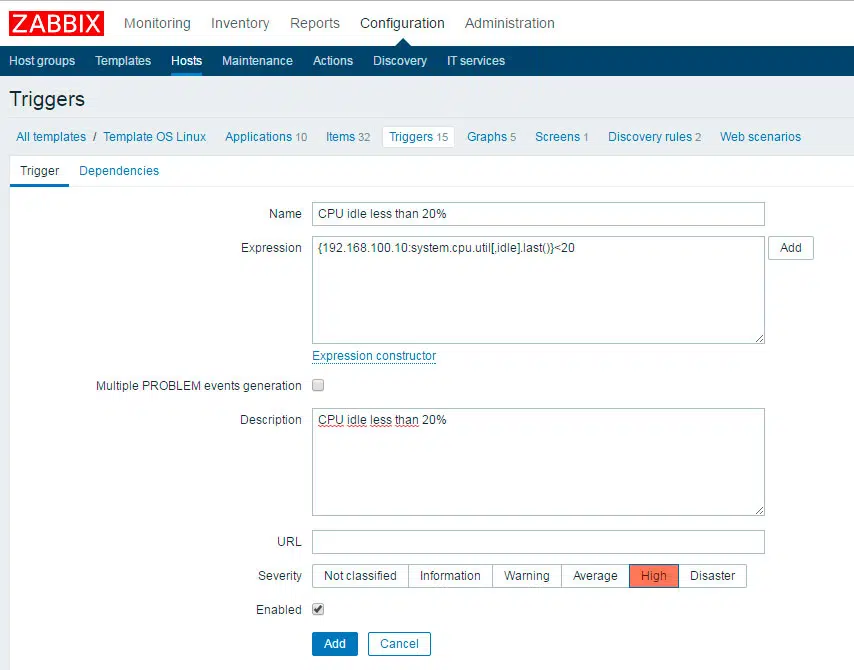Navigate to Maintenance submenu

click(x=257, y=61)
